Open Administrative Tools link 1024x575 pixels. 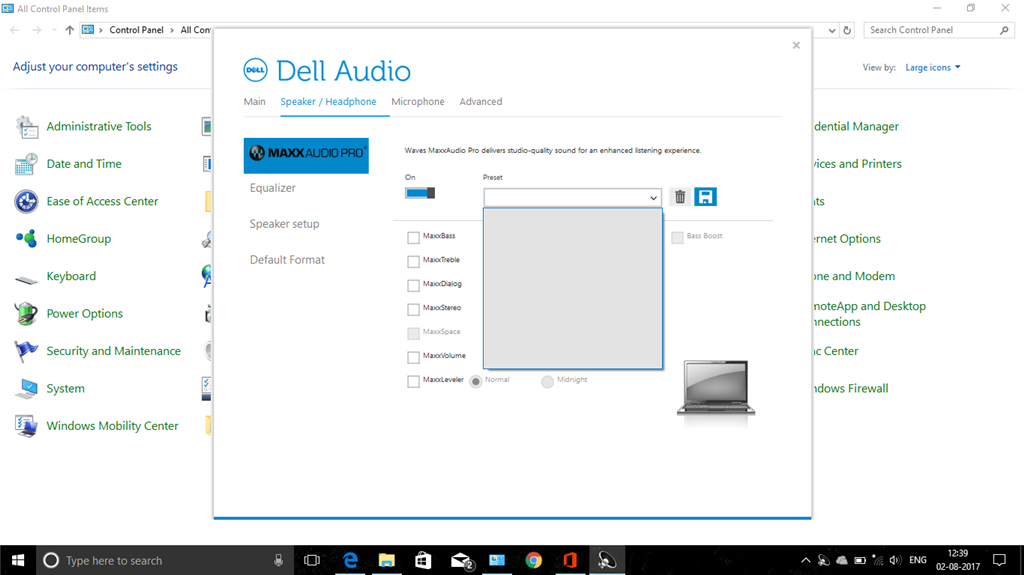99,126
